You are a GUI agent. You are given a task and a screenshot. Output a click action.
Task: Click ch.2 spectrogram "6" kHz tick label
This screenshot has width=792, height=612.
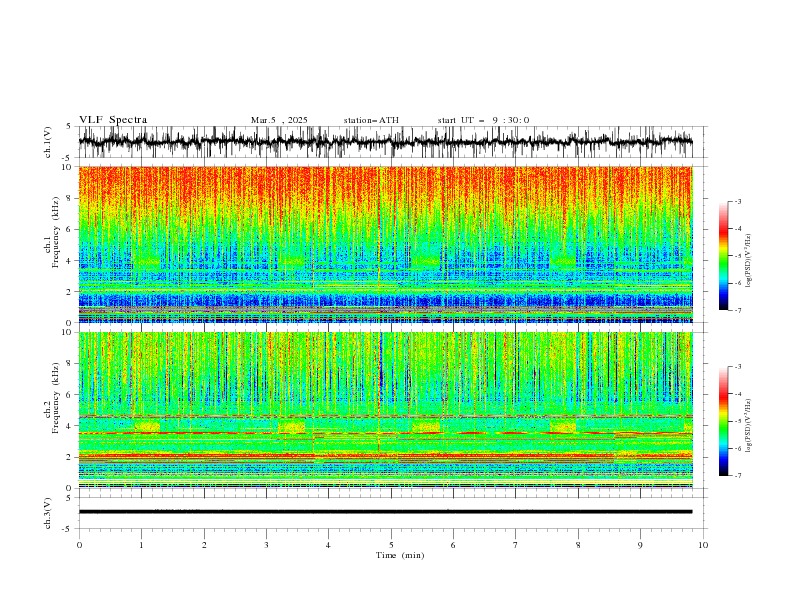tap(69, 394)
